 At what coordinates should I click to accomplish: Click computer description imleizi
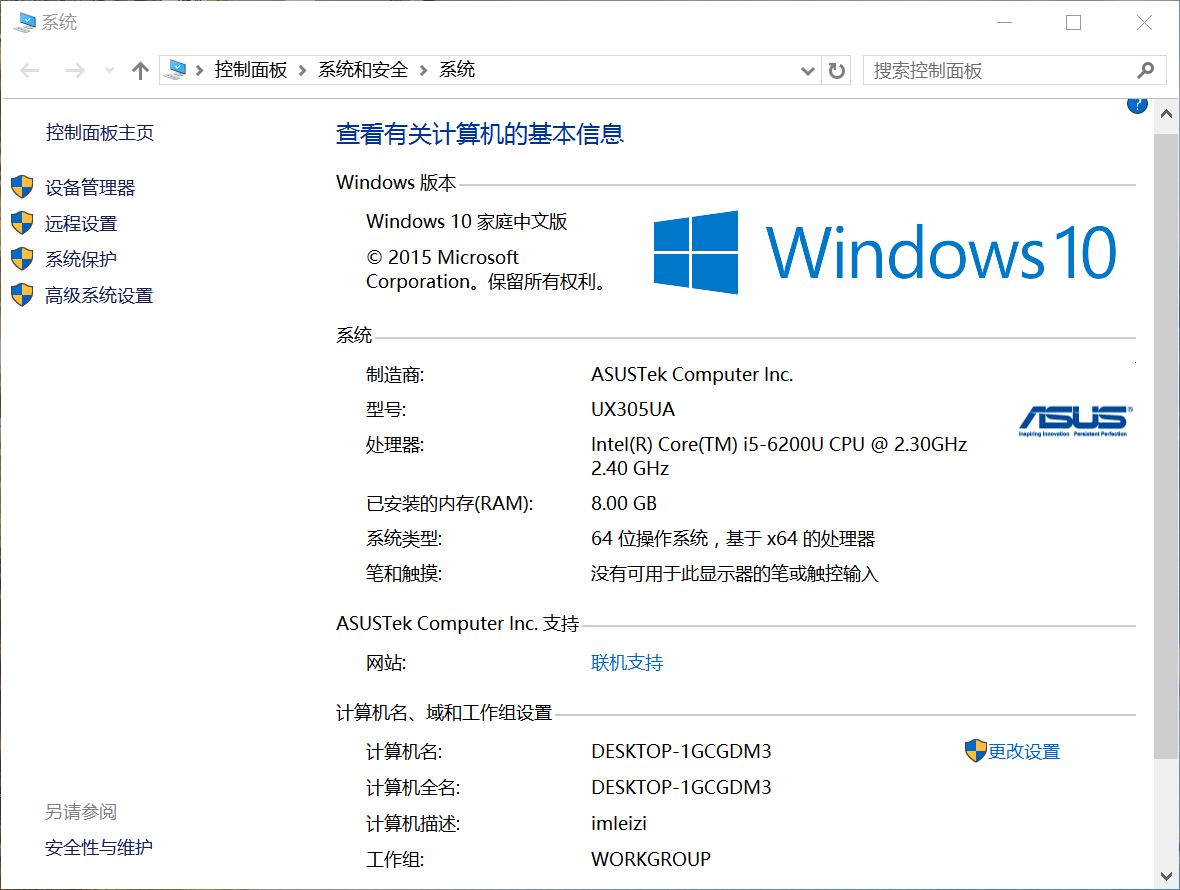(619, 824)
